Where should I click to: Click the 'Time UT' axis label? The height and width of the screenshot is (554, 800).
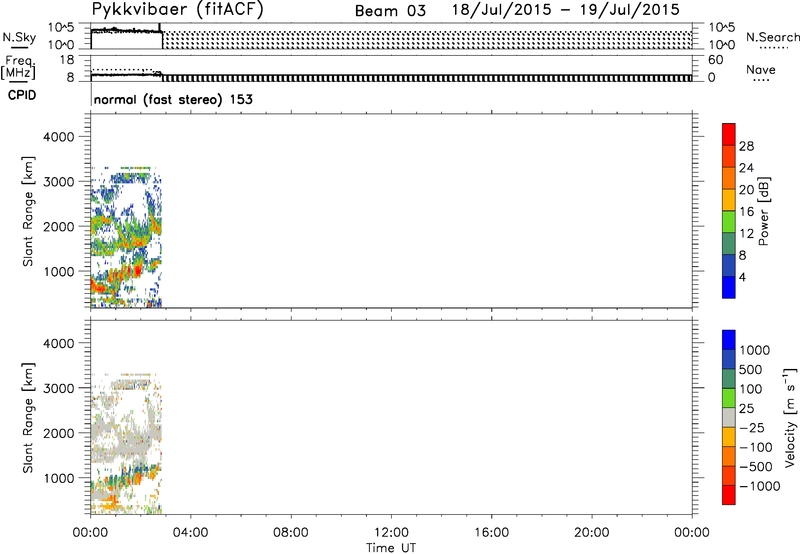pyautogui.click(x=391, y=547)
